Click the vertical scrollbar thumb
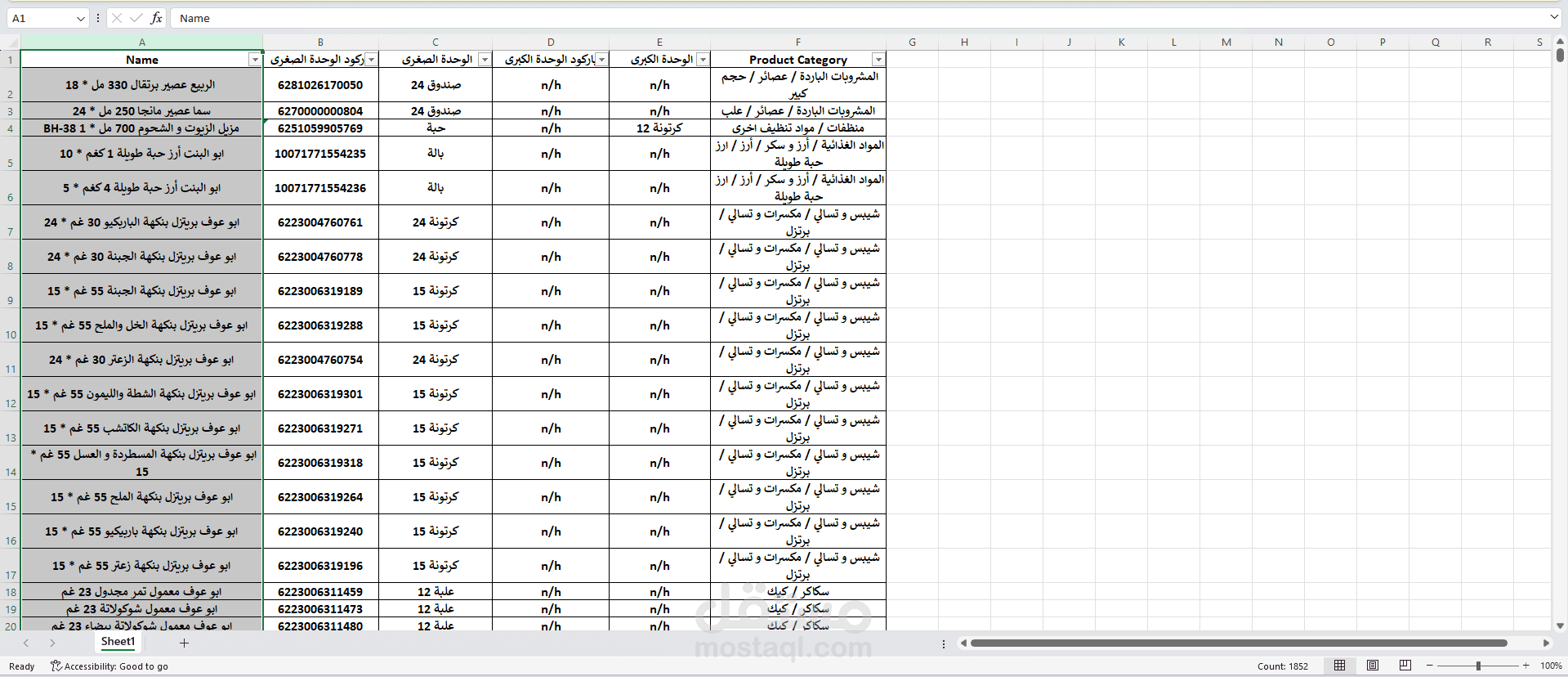This screenshot has height=677, width=1568. 1560,55
